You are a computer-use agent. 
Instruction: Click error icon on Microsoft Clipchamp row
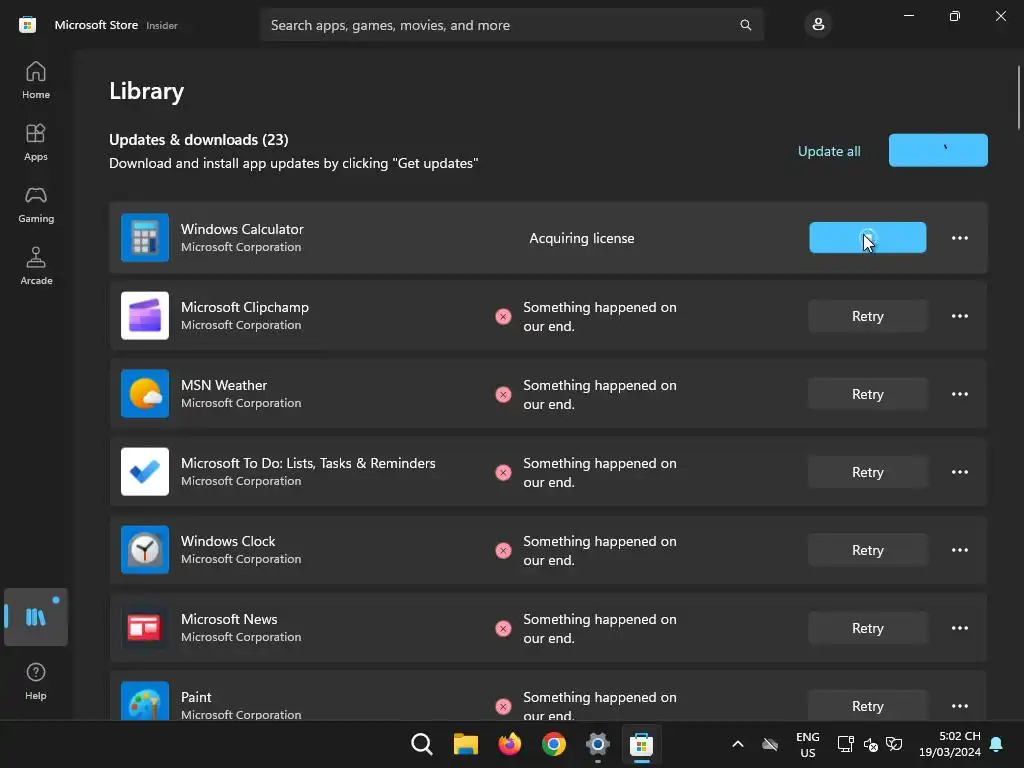(x=503, y=317)
